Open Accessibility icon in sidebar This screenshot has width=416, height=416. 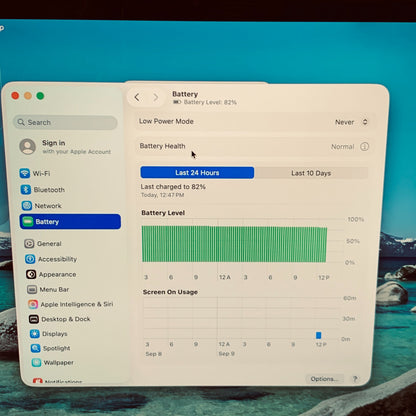(x=30, y=259)
